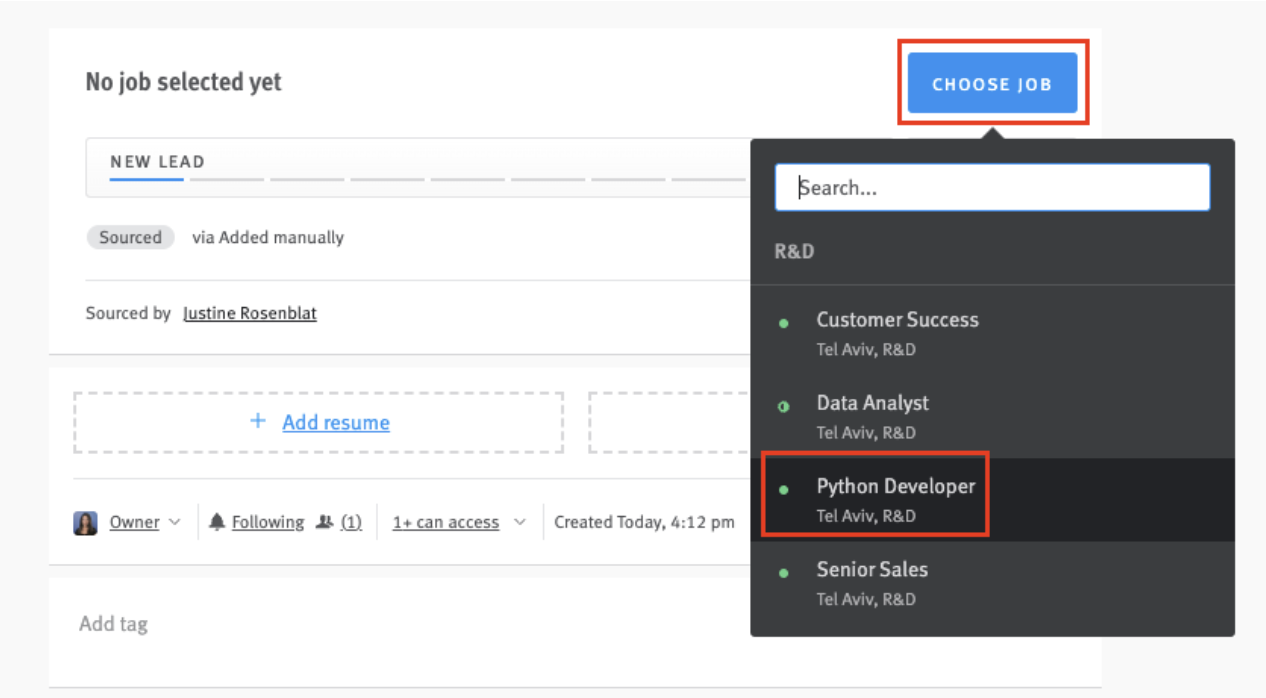Image resolution: width=1266 pixels, height=698 pixels.
Task: Click green status dot beside Customer Success
Action: click(x=784, y=323)
